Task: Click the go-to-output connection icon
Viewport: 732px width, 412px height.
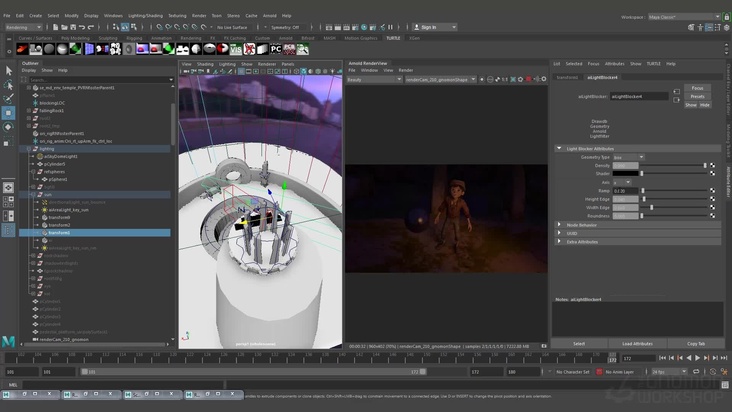Action: (x=676, y=100)
